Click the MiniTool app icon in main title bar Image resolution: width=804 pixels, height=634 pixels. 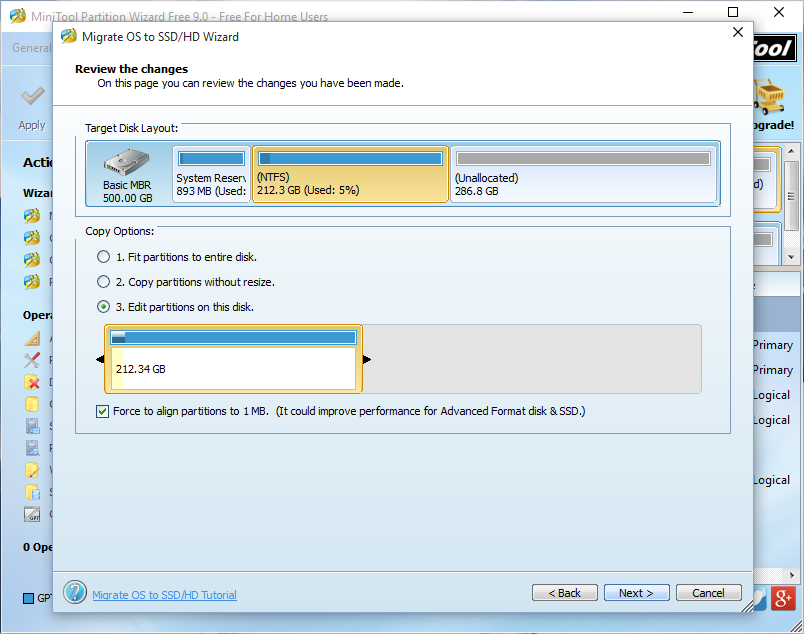[17, 16]
